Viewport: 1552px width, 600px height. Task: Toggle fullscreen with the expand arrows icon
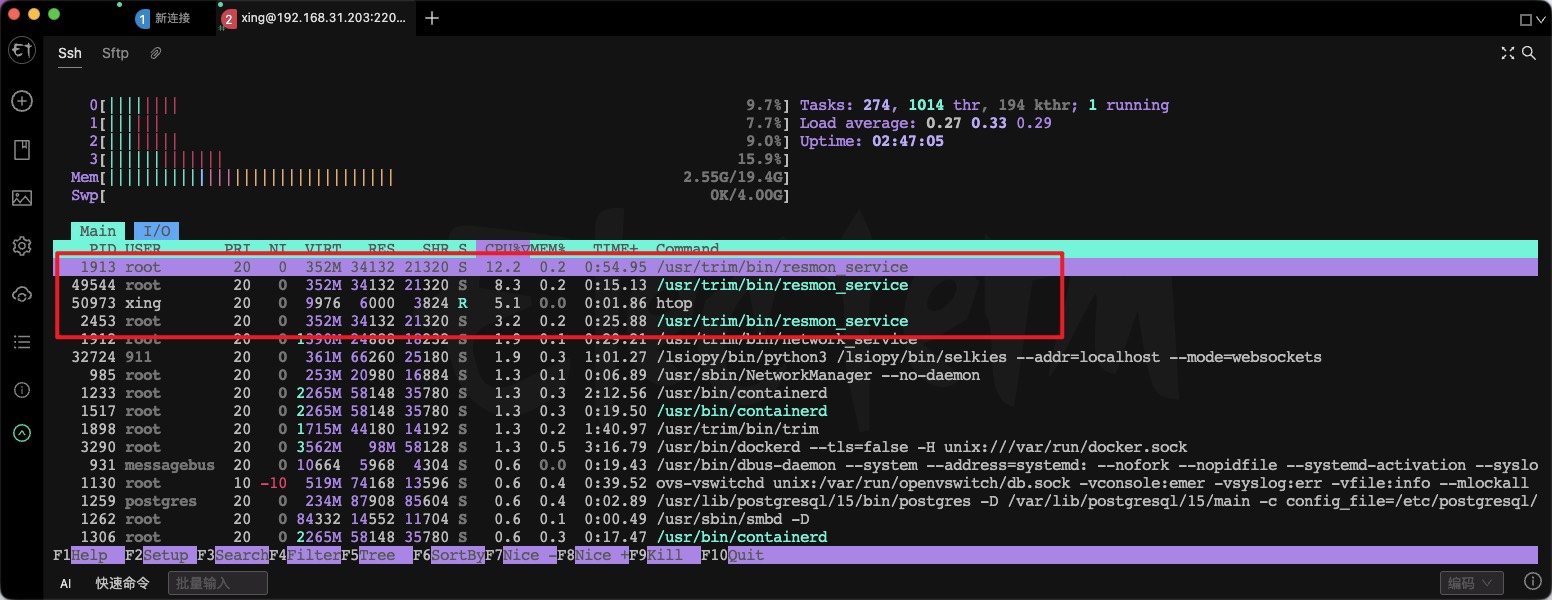[1507, 53]
